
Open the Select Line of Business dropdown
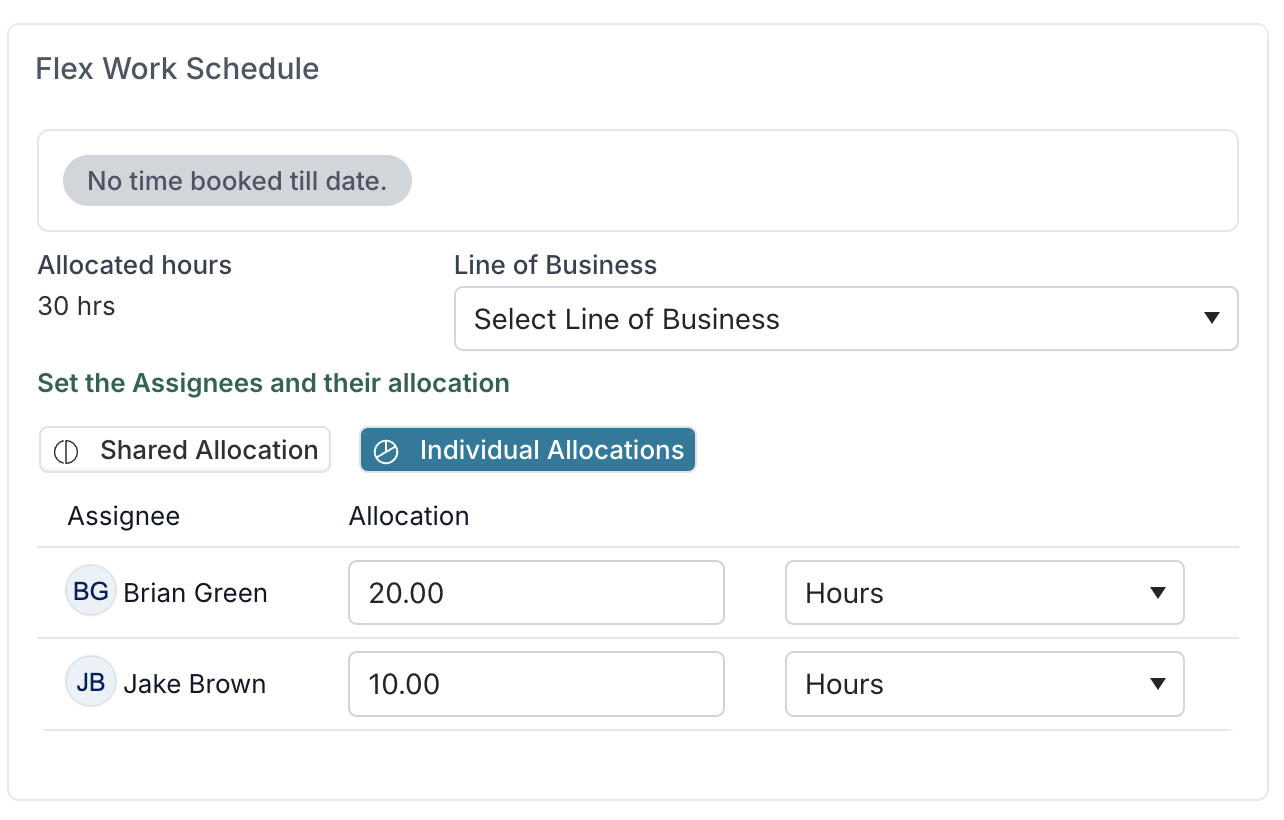coord(846,319)
